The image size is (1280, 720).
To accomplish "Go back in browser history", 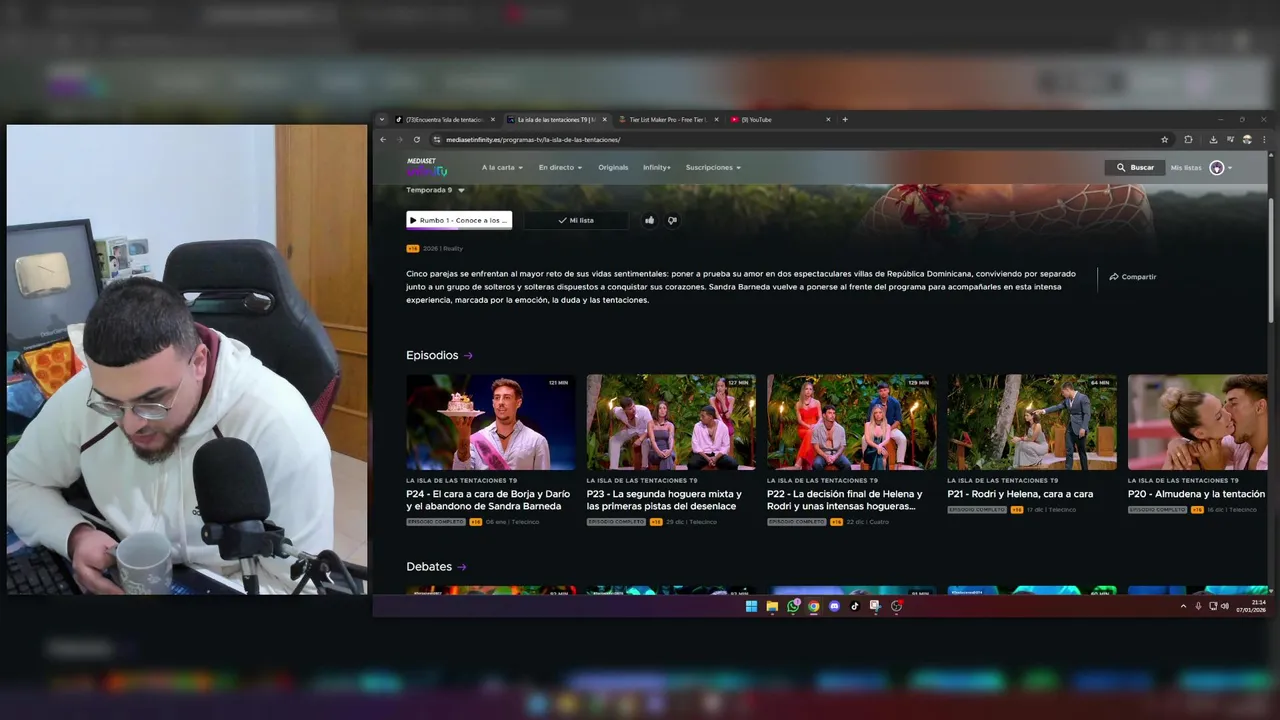I will click(383, 140).
